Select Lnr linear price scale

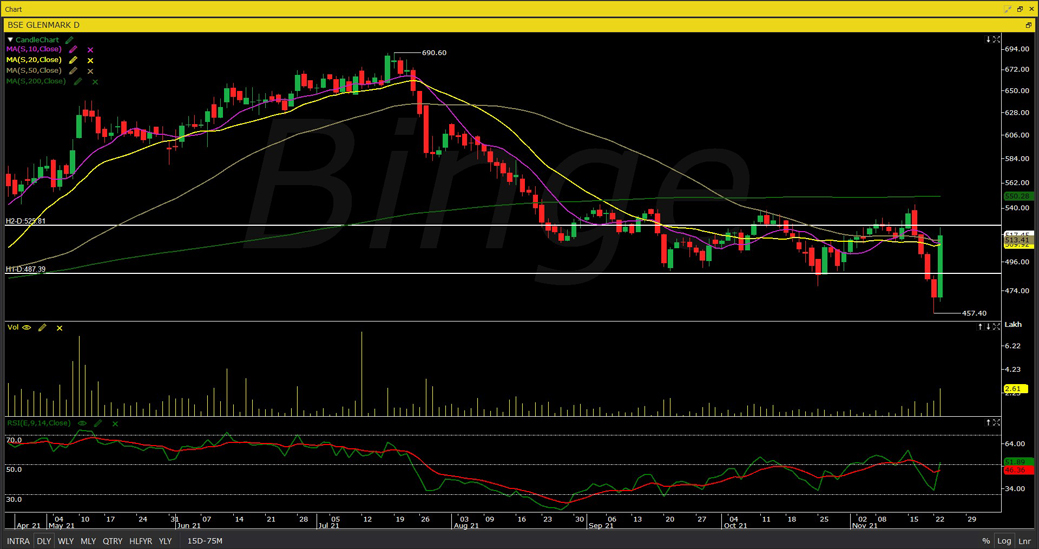[x=1024, y=542]
